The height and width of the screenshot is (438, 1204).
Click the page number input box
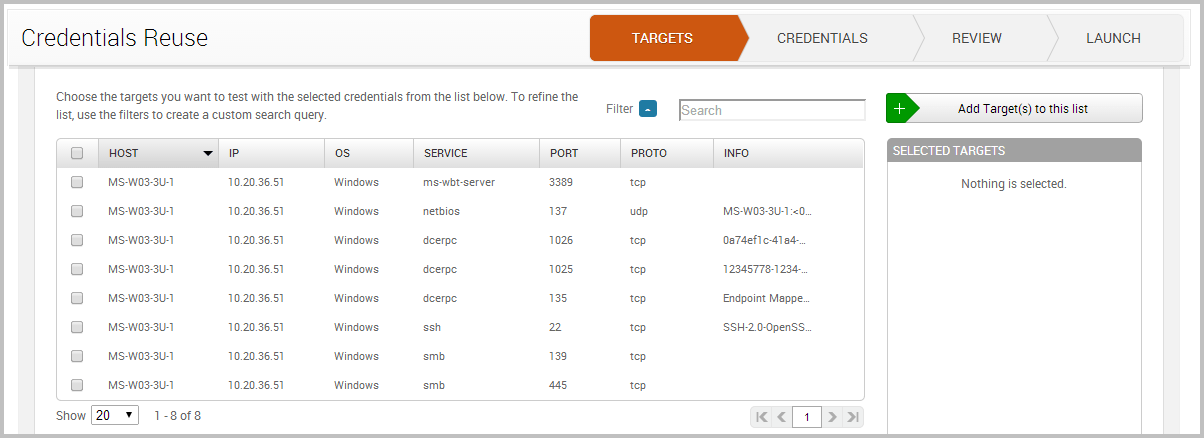pyautogui.click(x=806, y=416)
